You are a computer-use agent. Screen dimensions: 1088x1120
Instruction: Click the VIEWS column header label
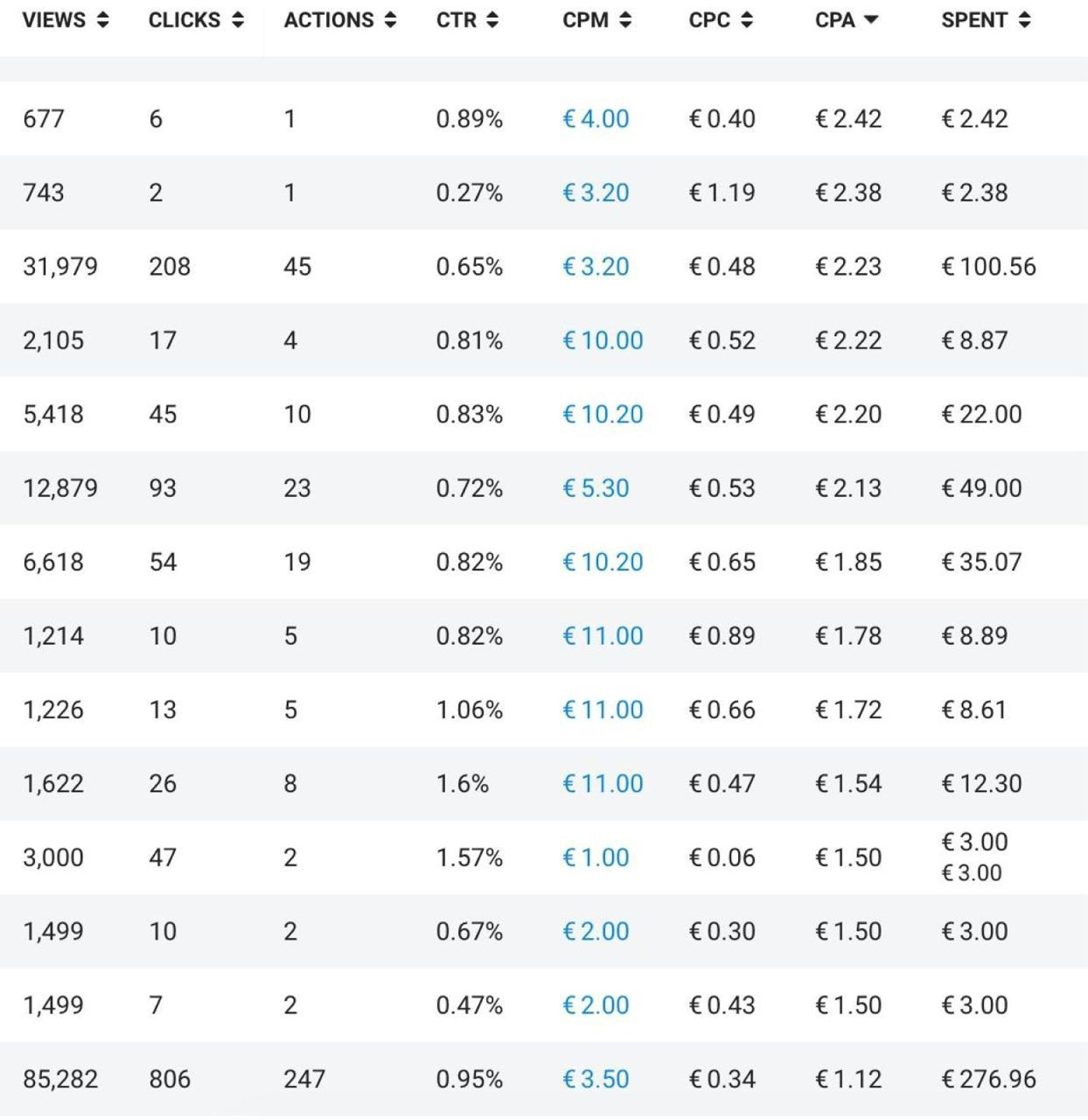[x=54, y=20]
